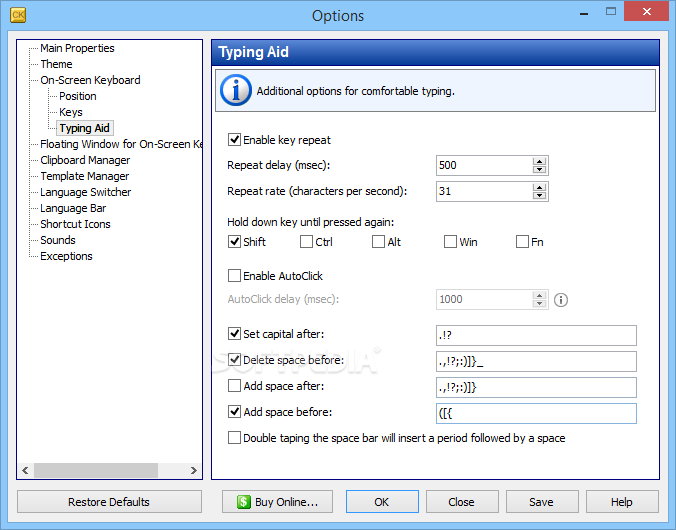Open Floating Window for On-Screen Keyboard settings
The image size is (676, 530).
121,144
